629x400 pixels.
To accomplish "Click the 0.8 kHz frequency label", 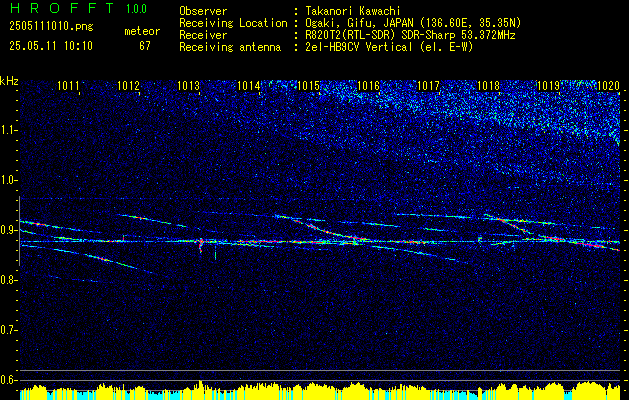I will (x=8, y=280).
